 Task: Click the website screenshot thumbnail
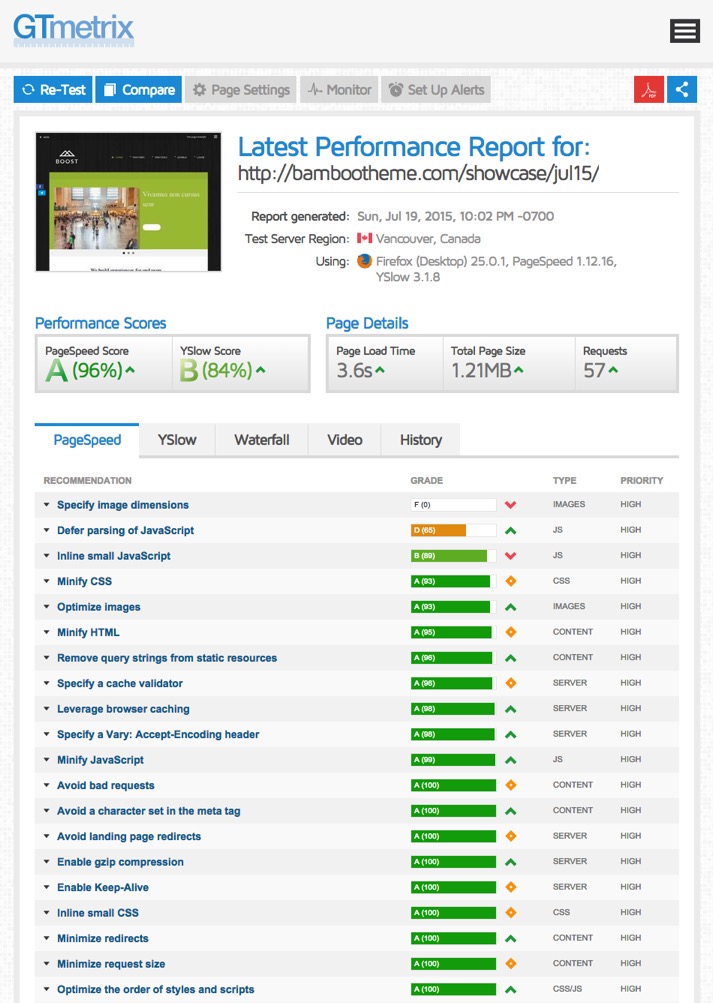coord(128,201)
